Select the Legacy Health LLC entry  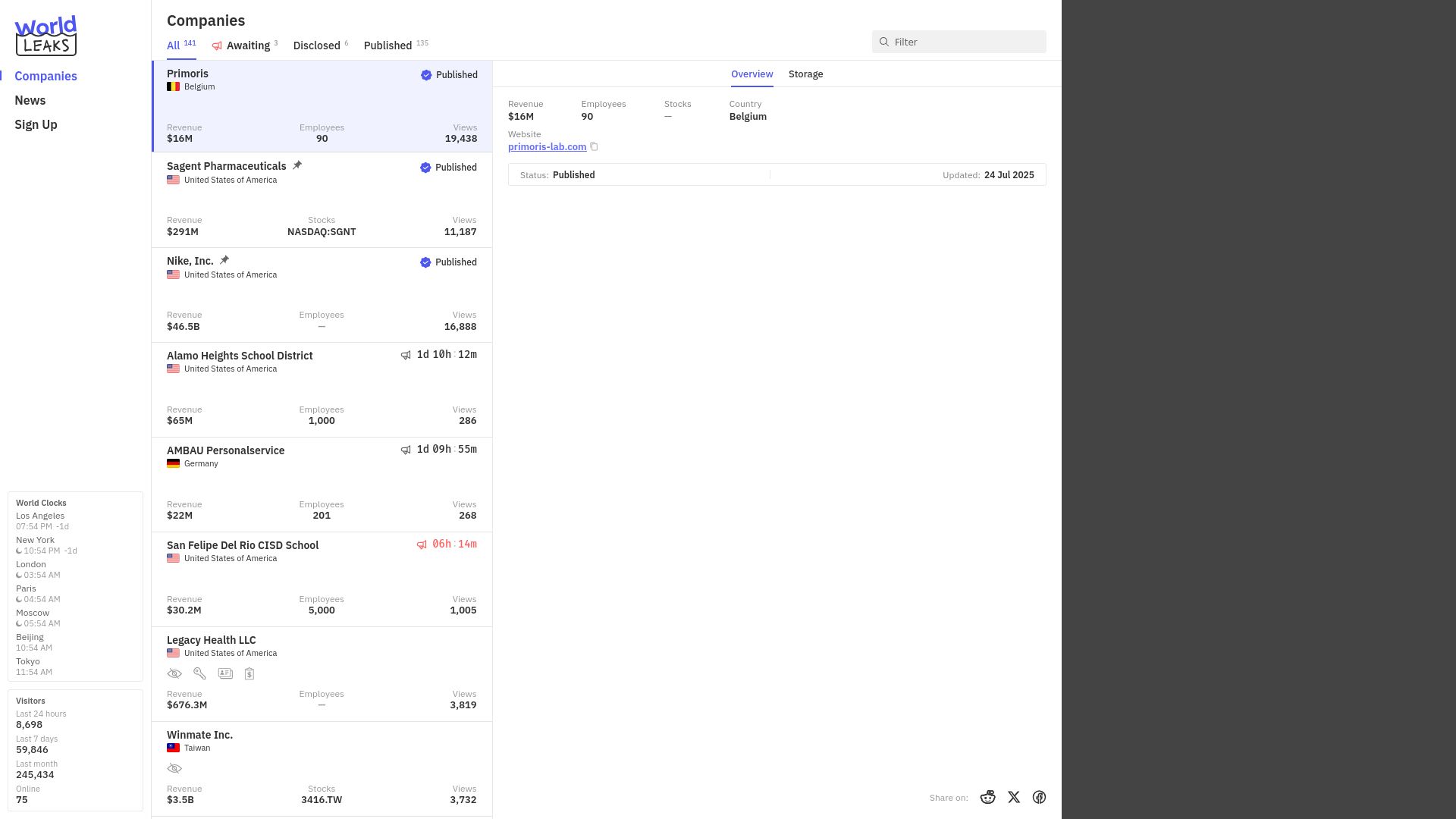pos(322,674)
